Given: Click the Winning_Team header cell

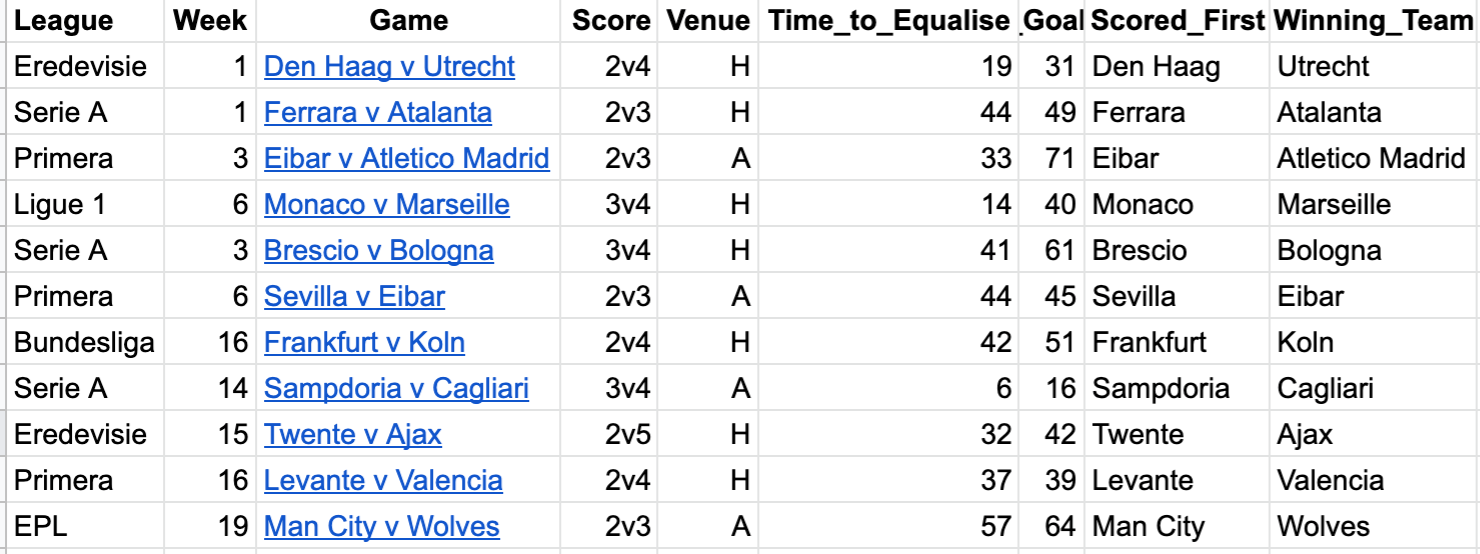Looking at the screenshot, I should coord(1374,21).
